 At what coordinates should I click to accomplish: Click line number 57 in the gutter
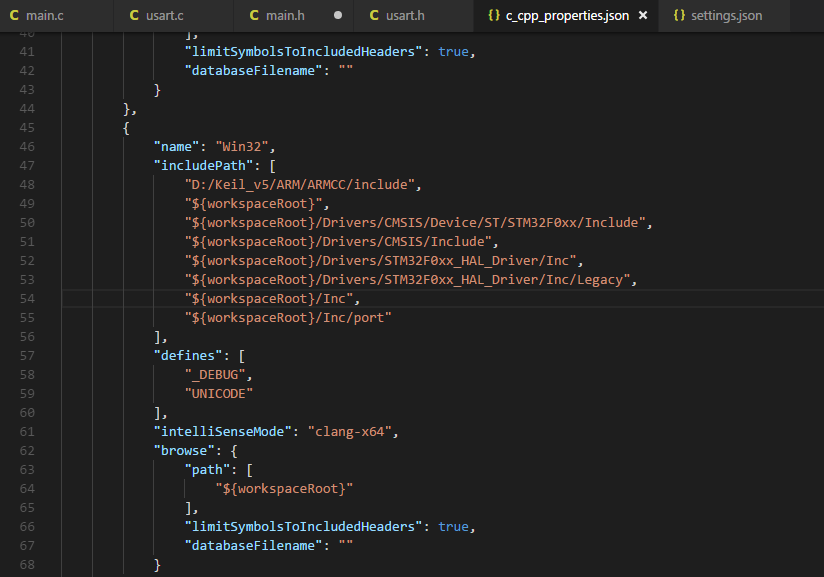(x=27, y=356)
